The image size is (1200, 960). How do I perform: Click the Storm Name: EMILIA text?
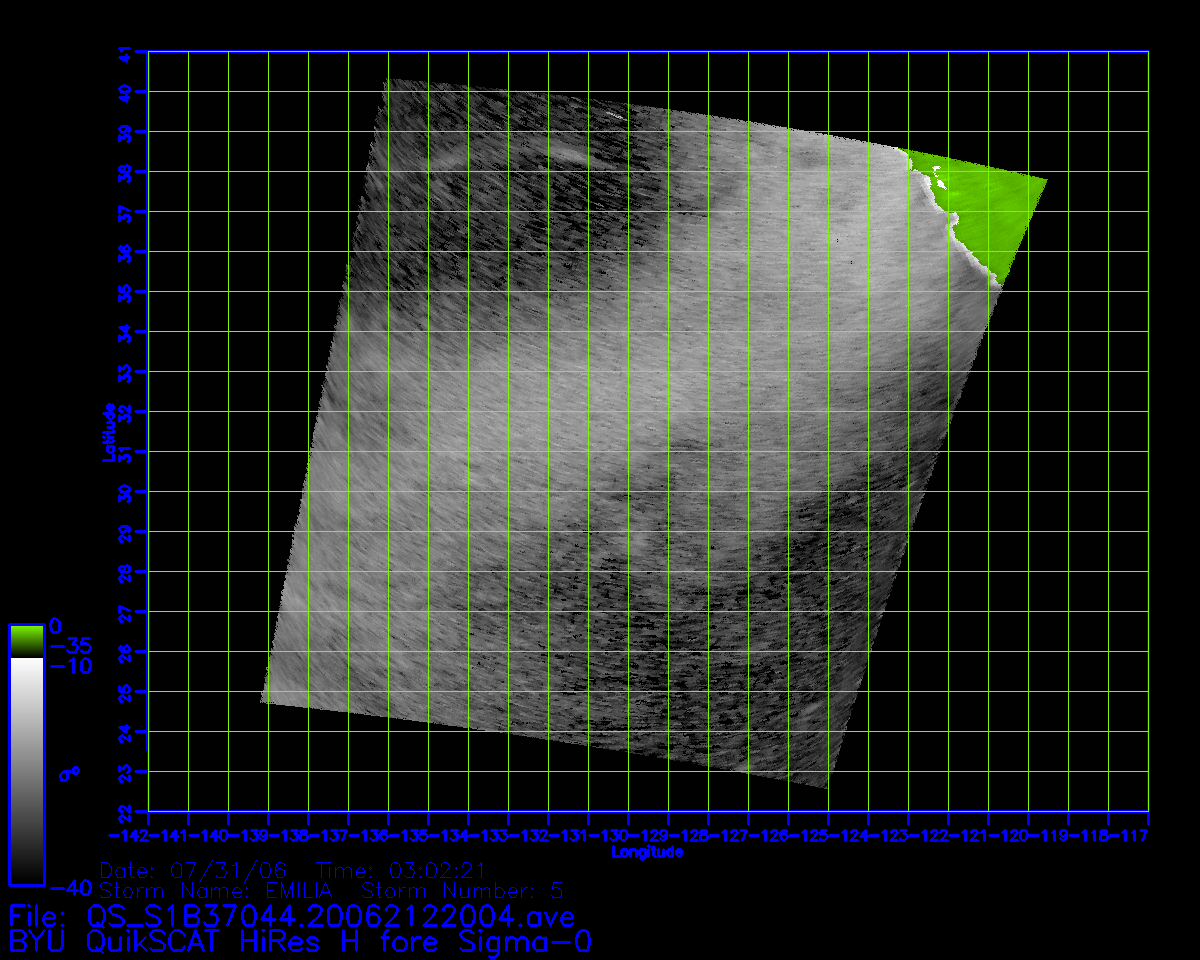pyautogui.click(x=220, y=890)
